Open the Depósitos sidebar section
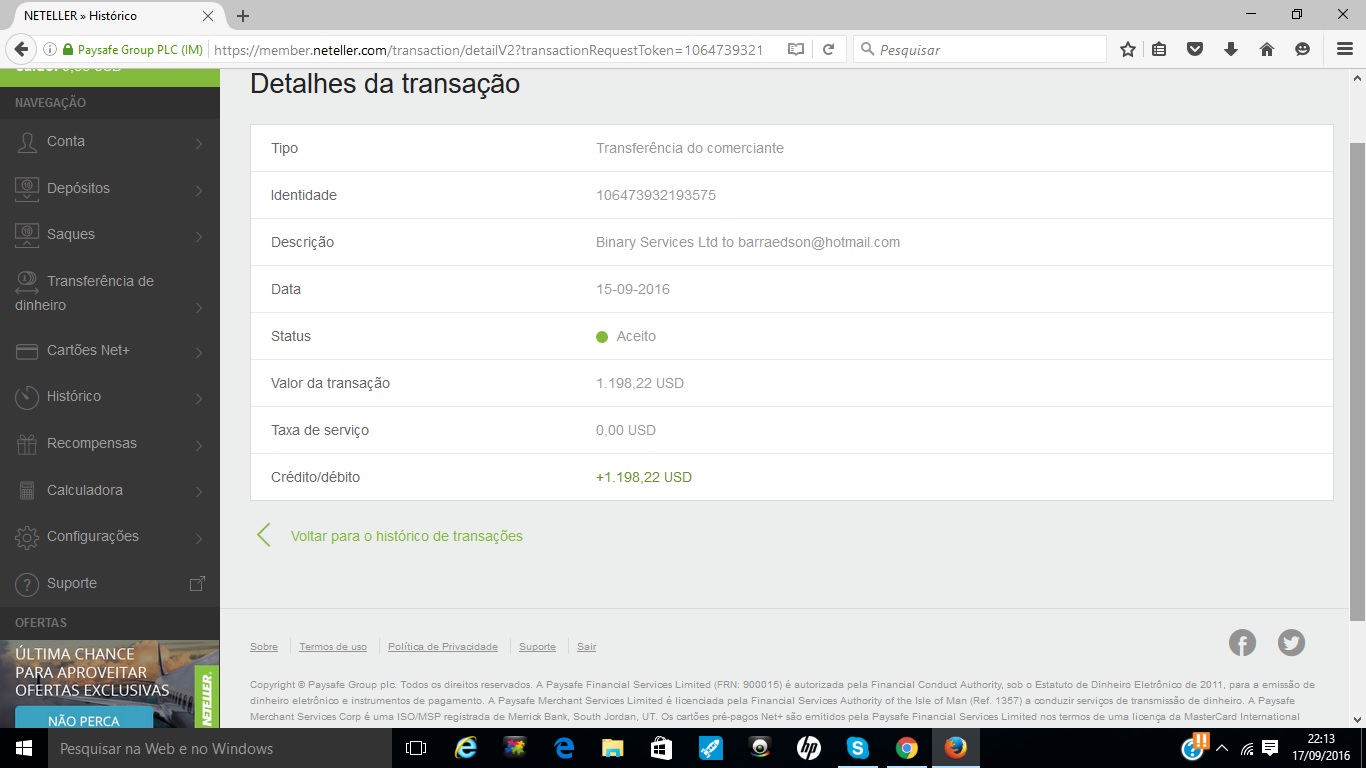Viewport: 1366px width, 768px height. click(x=110, y=188)
